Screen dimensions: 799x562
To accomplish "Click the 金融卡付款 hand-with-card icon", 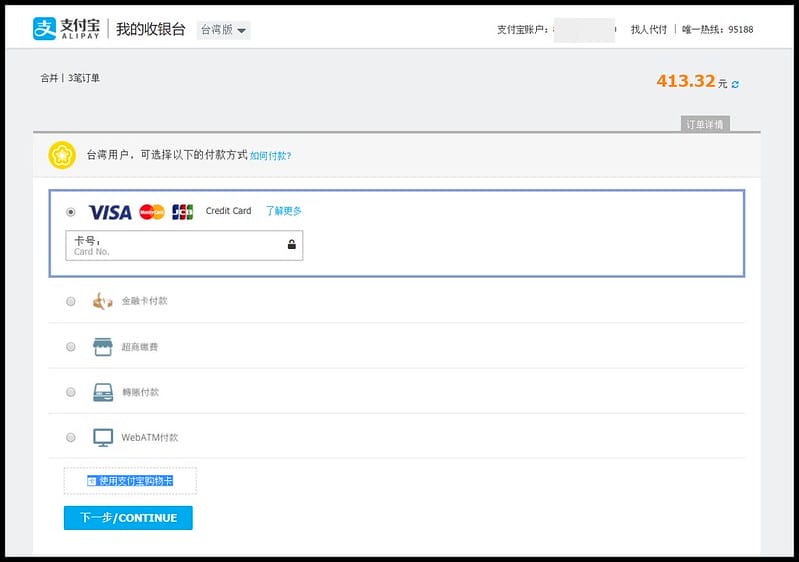I will point(102,301).
